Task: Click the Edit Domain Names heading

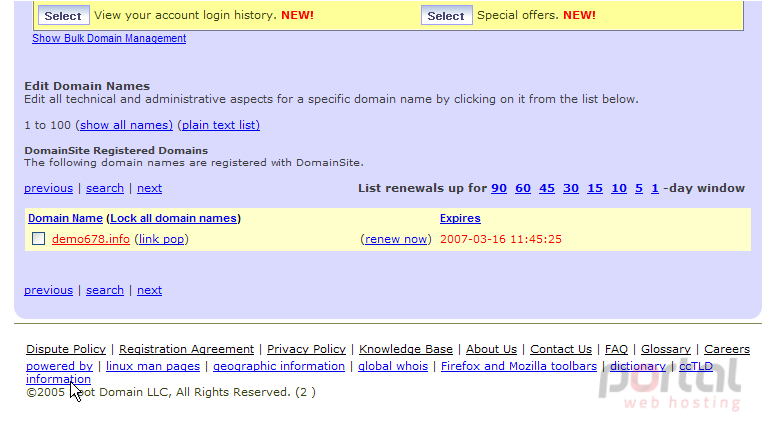Action: pos(87,86)
